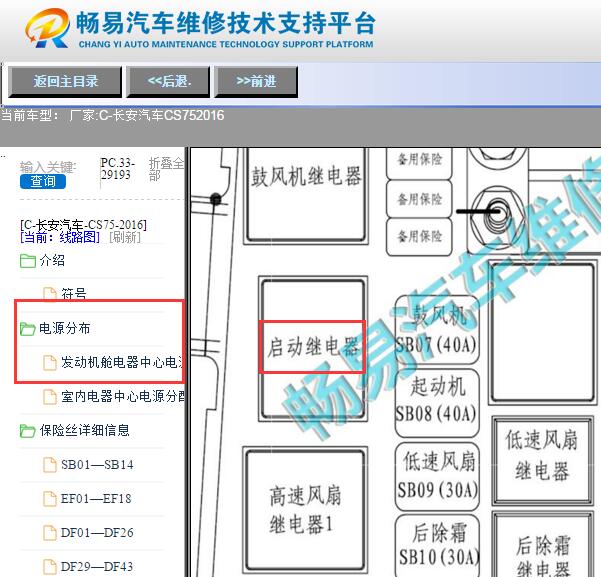601x577 pixels.
Task: Open the SB01—SB14 fuse page
Action: [x=97, y=465]
